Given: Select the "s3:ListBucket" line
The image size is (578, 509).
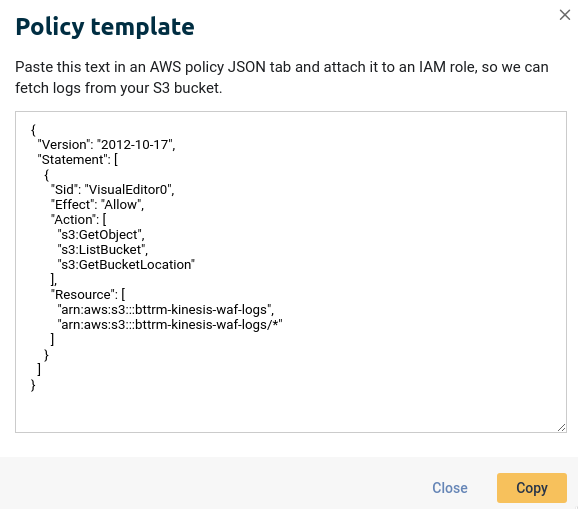Looking at the screenshot, I should [x=102, y=250].
